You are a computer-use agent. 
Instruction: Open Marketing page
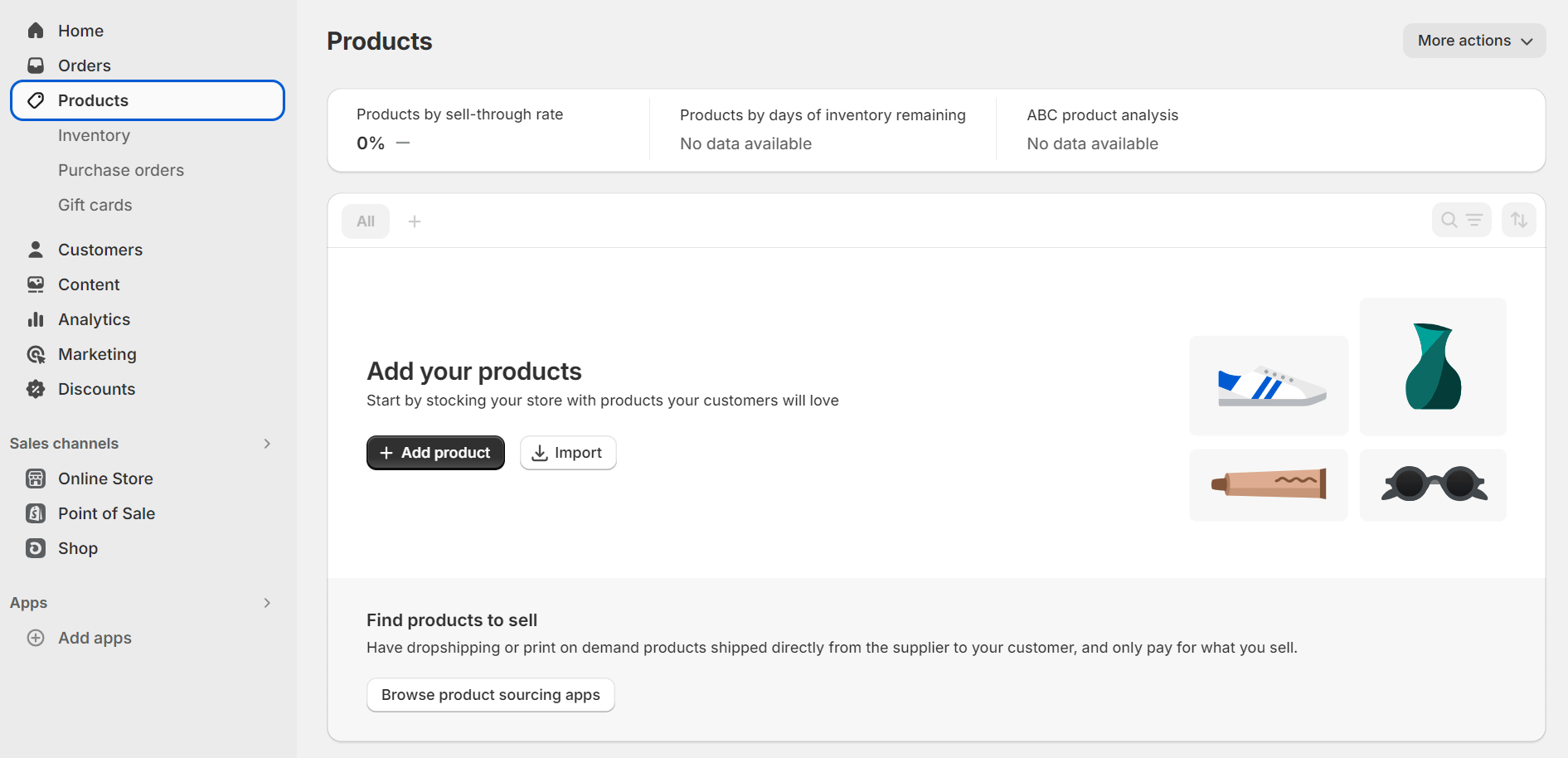tap(148, 354)
